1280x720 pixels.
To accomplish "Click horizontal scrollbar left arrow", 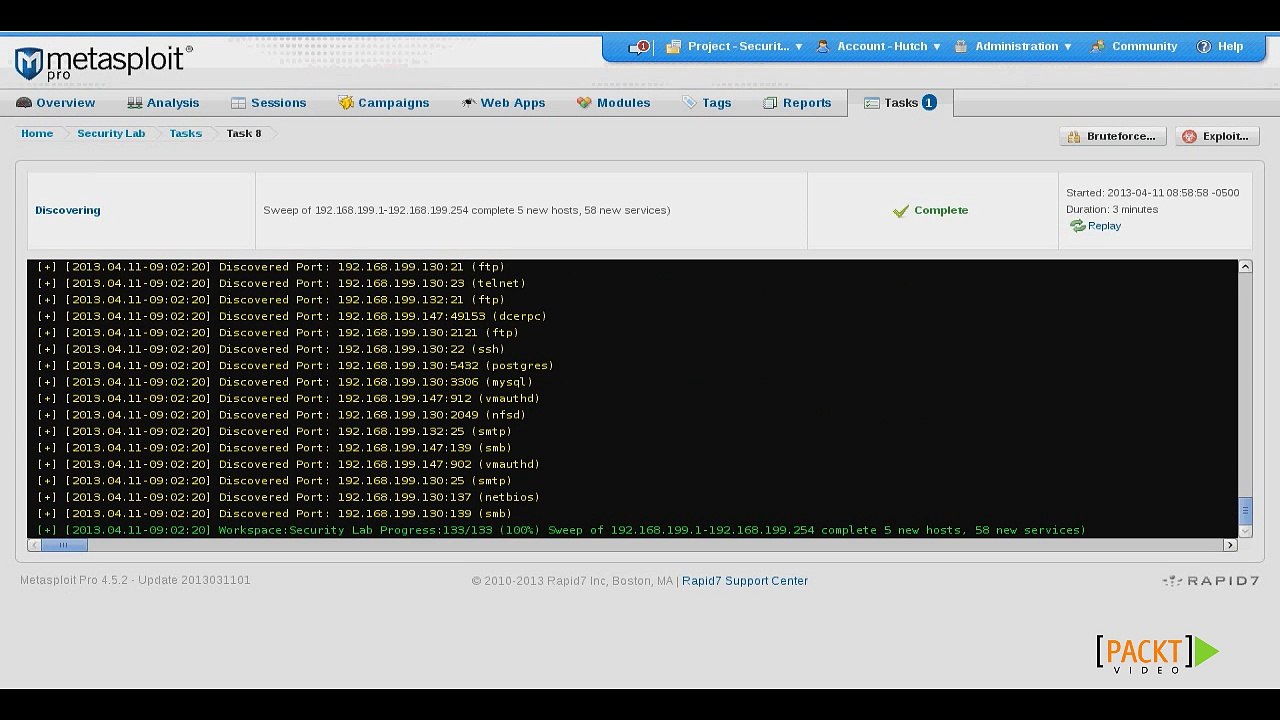I will [x=33, y=545].
